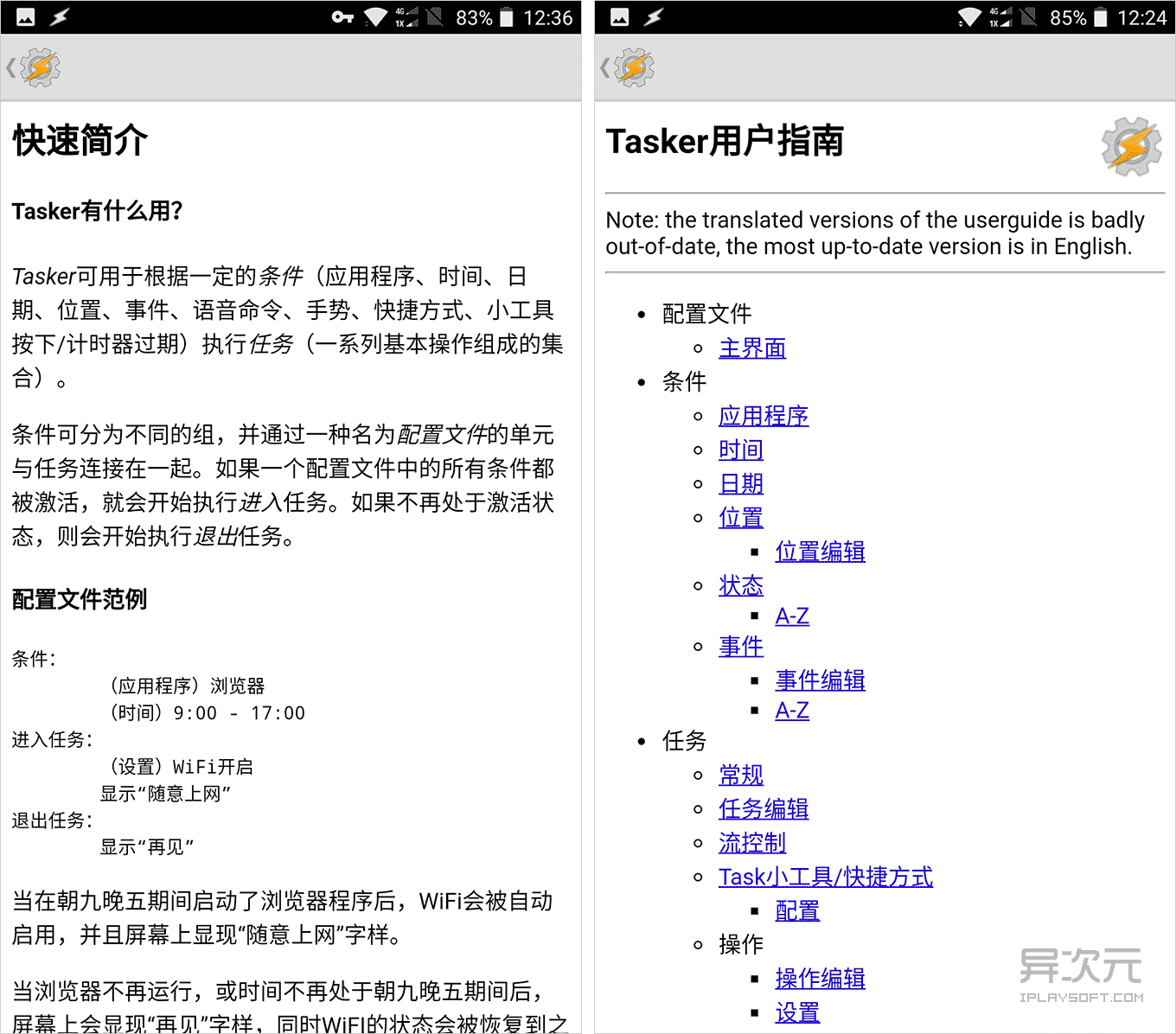Follow the 时间 link

click(x=740, y=450)
